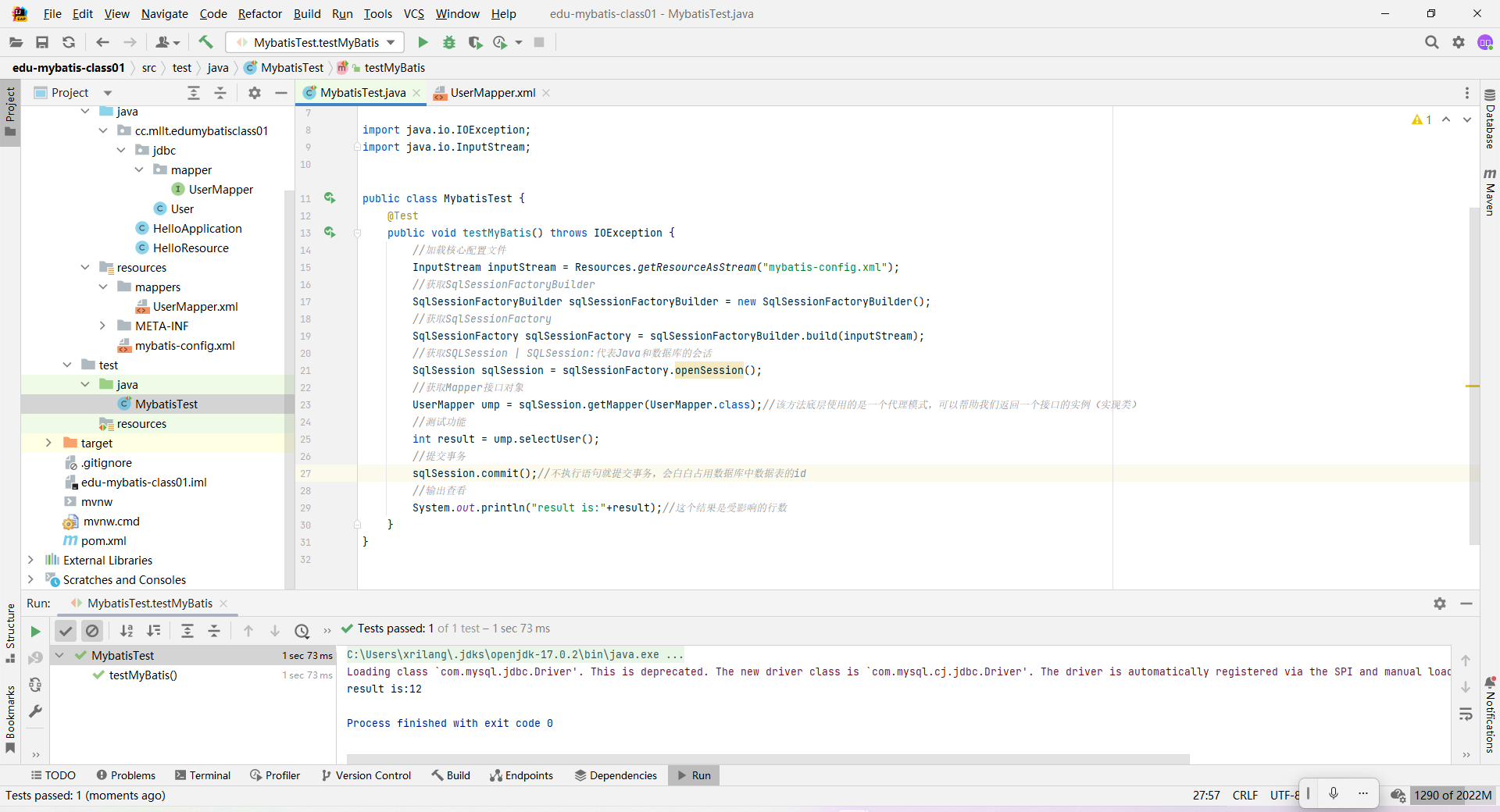This screenshot has height=812, width=1500.
Task: Sort tests by duration icon
Action: (154, 631)
